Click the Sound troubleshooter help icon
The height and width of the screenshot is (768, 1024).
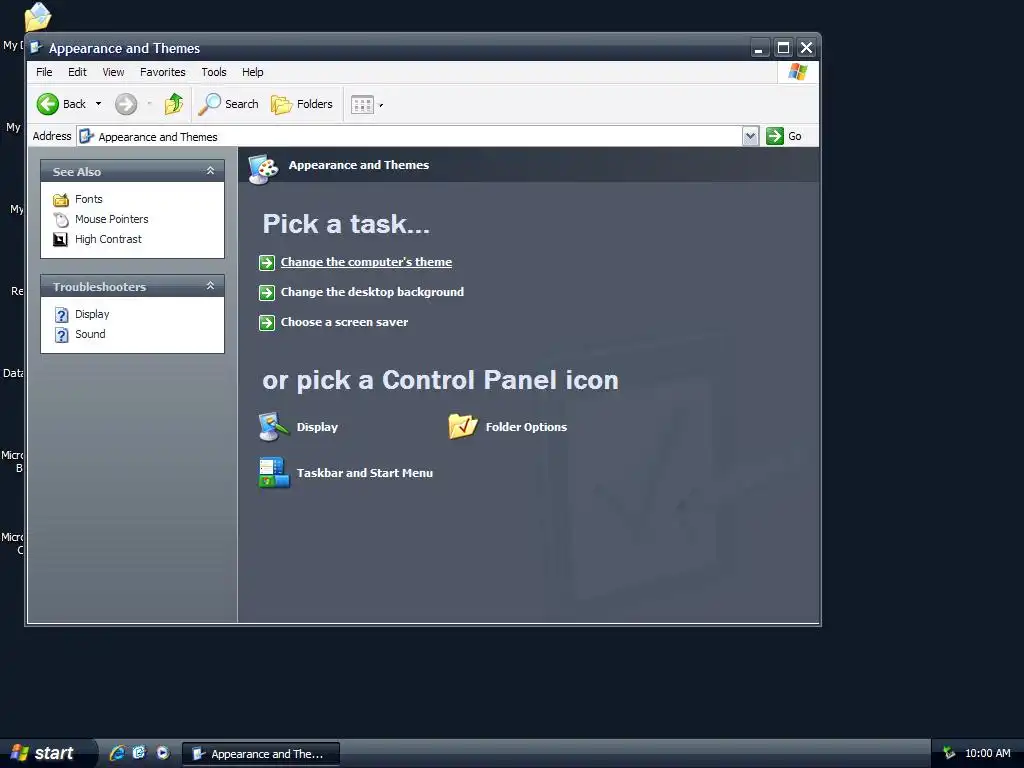(61, 335)
